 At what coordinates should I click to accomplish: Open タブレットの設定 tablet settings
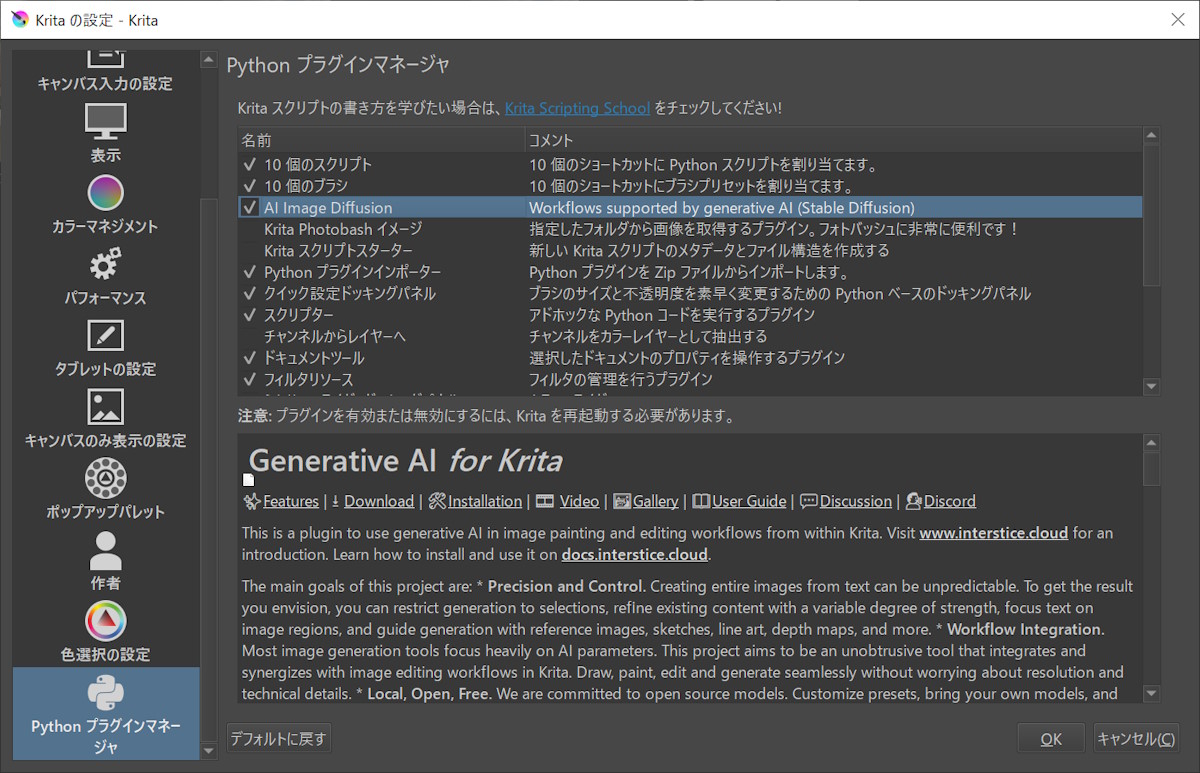click(x=105, y=348)
